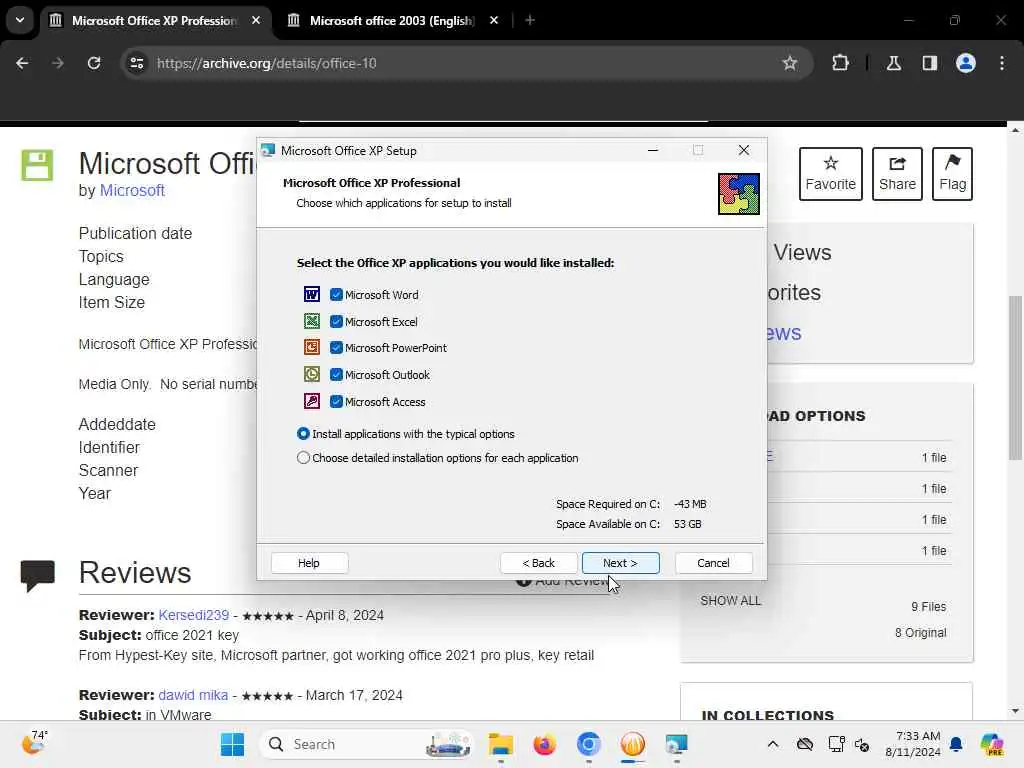Click the taskbar clock and date
This screenshot has height=768, width=1024.
pos(913,744)
